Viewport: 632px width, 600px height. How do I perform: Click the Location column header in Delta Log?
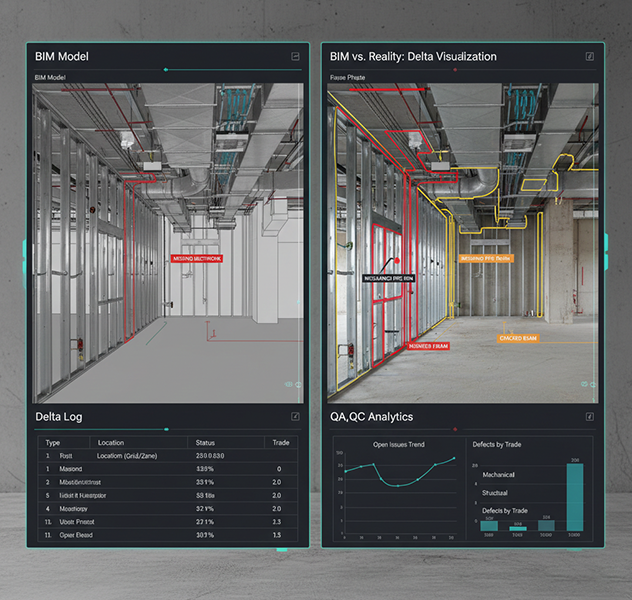pos(110,442)
